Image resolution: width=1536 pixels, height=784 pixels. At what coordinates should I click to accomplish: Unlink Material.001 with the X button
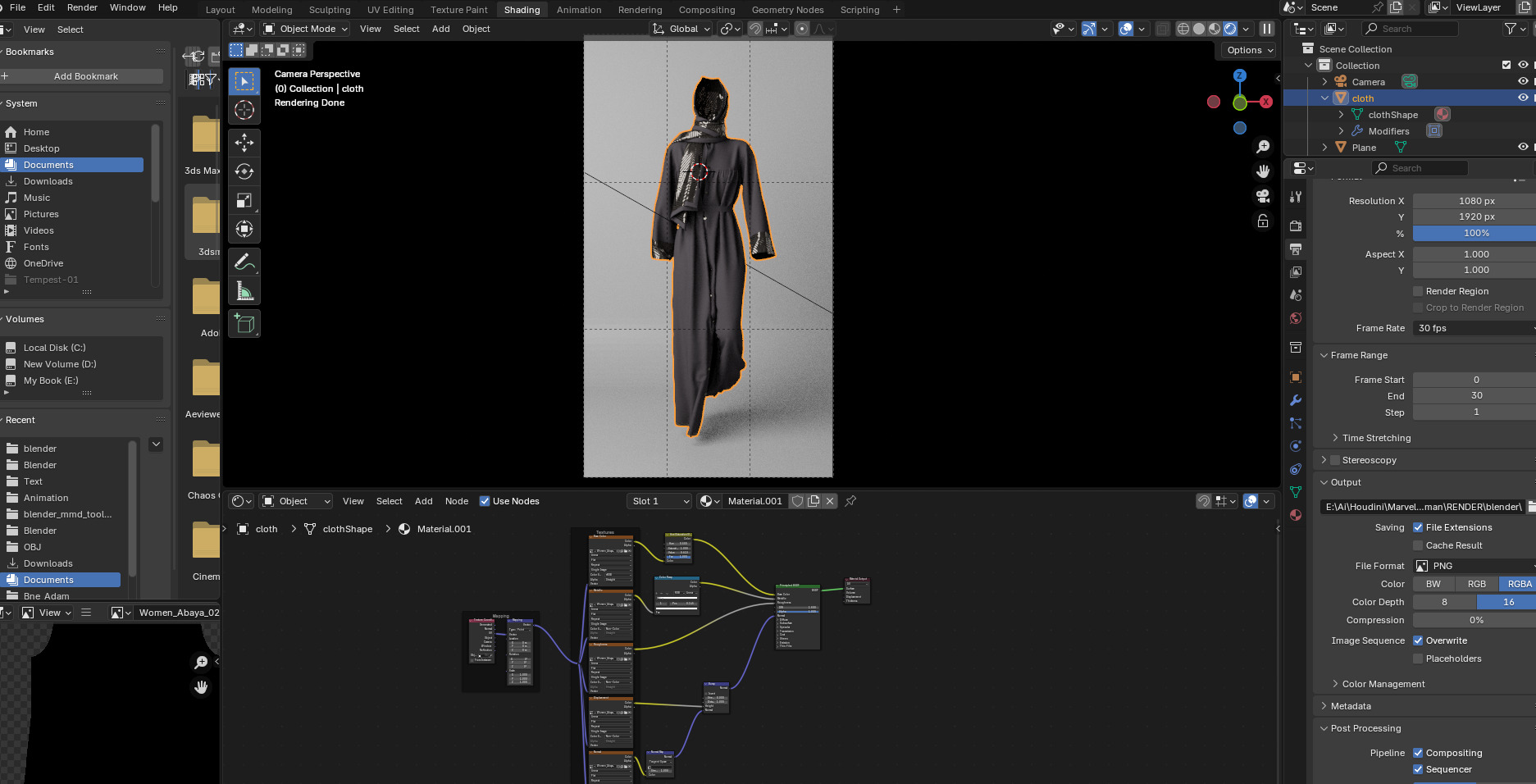point(830,501)
